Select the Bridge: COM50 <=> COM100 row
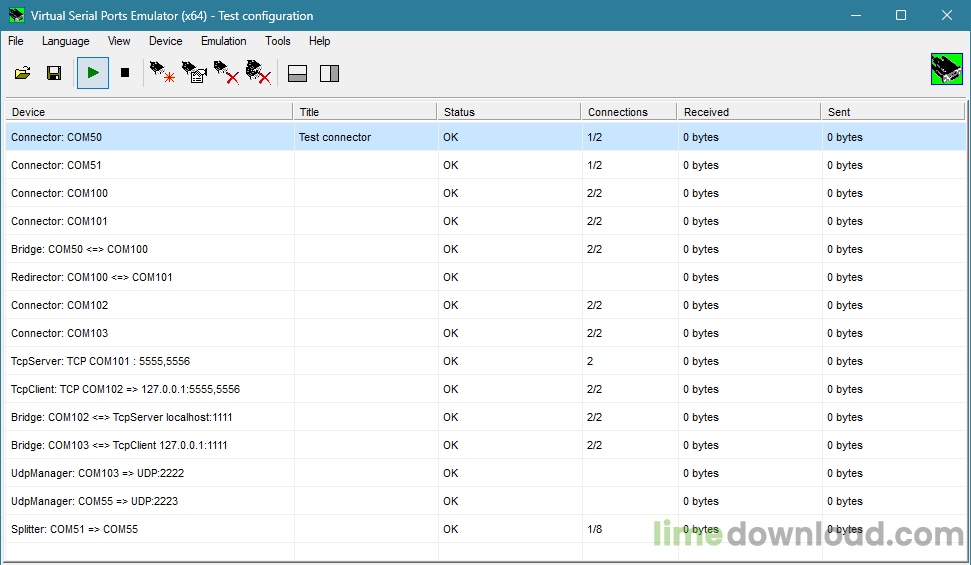 click(x=80, y=249)
